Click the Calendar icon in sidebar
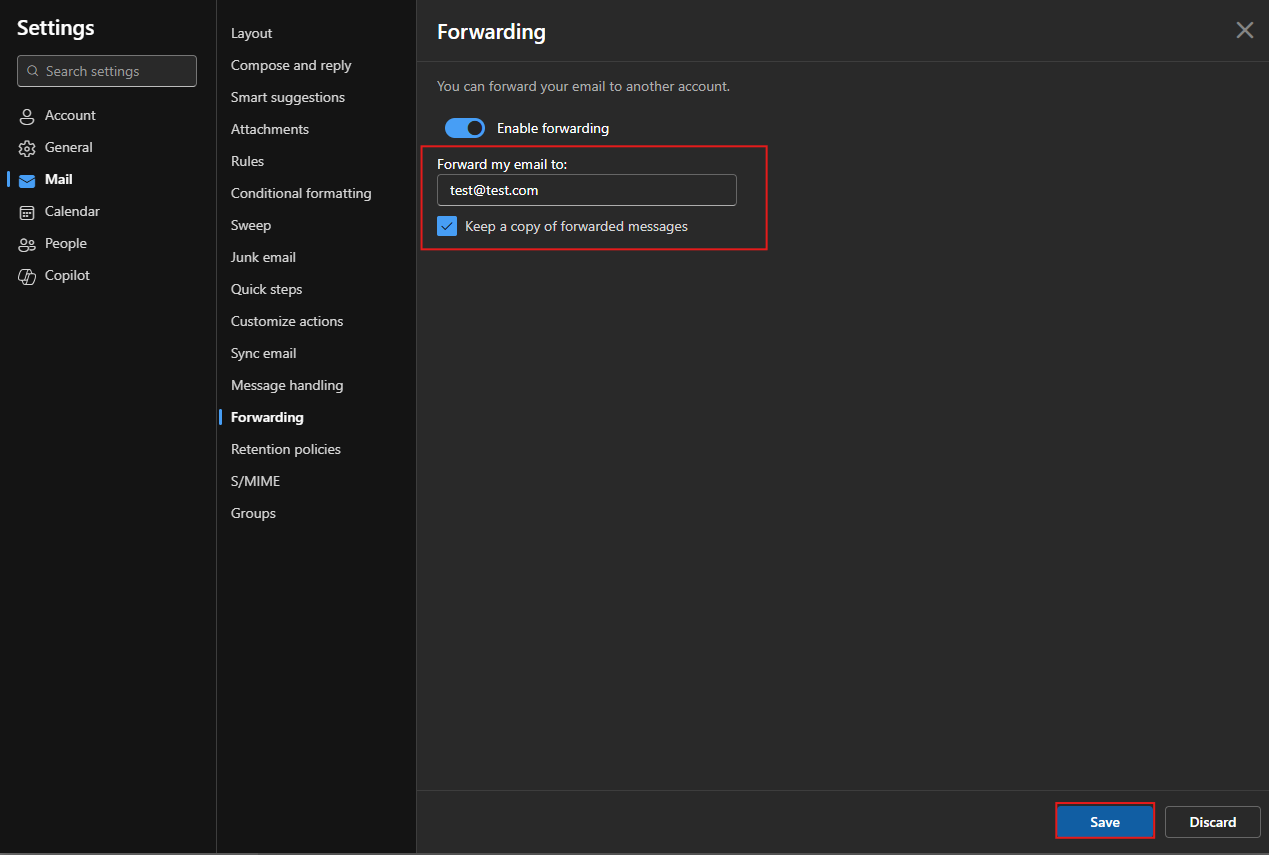Image resolution: width=1269 pixels, height=855 pixels. 27,212
